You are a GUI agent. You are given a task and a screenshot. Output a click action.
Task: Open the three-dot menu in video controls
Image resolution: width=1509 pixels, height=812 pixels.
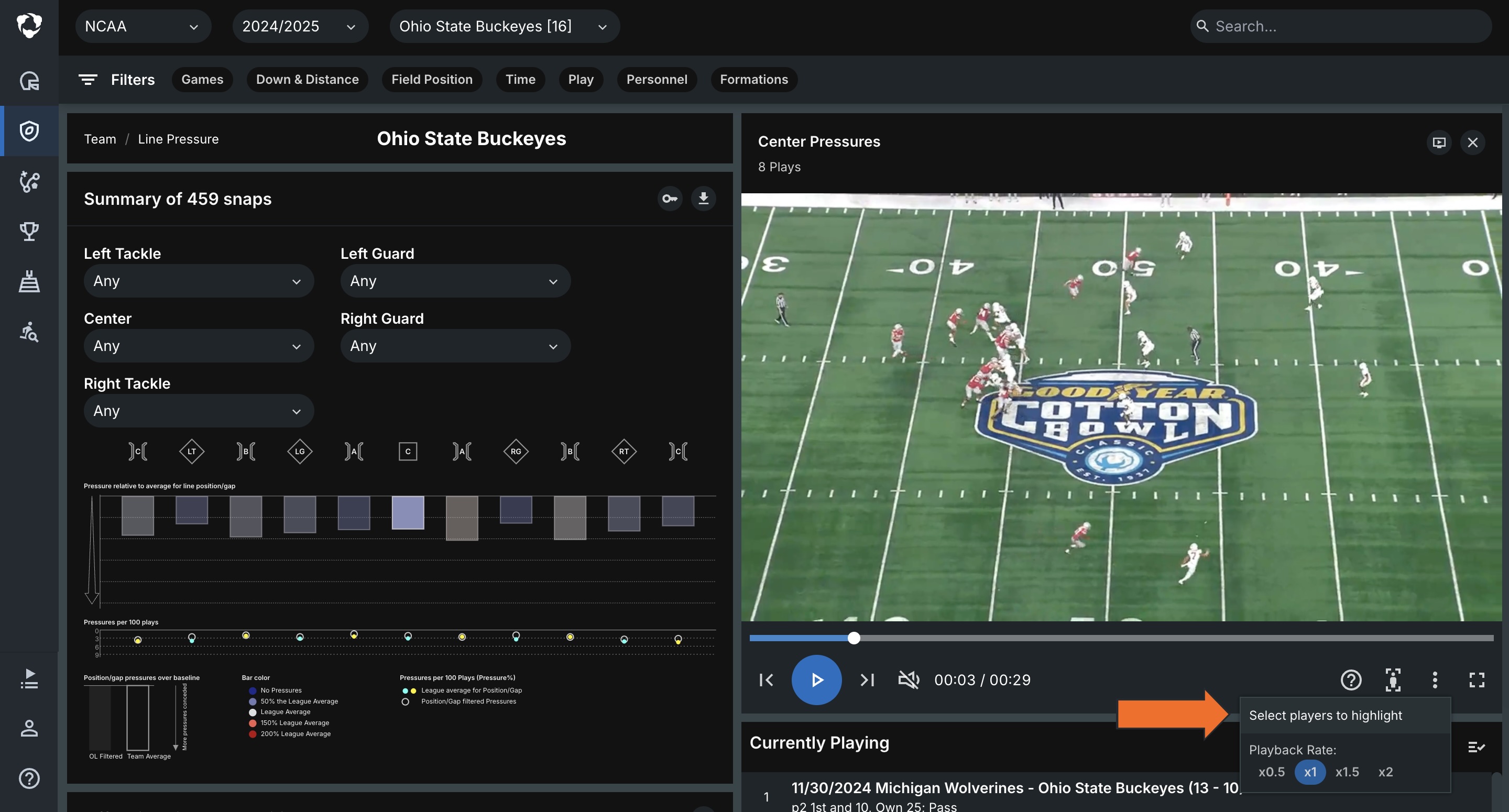point(1435,679)
